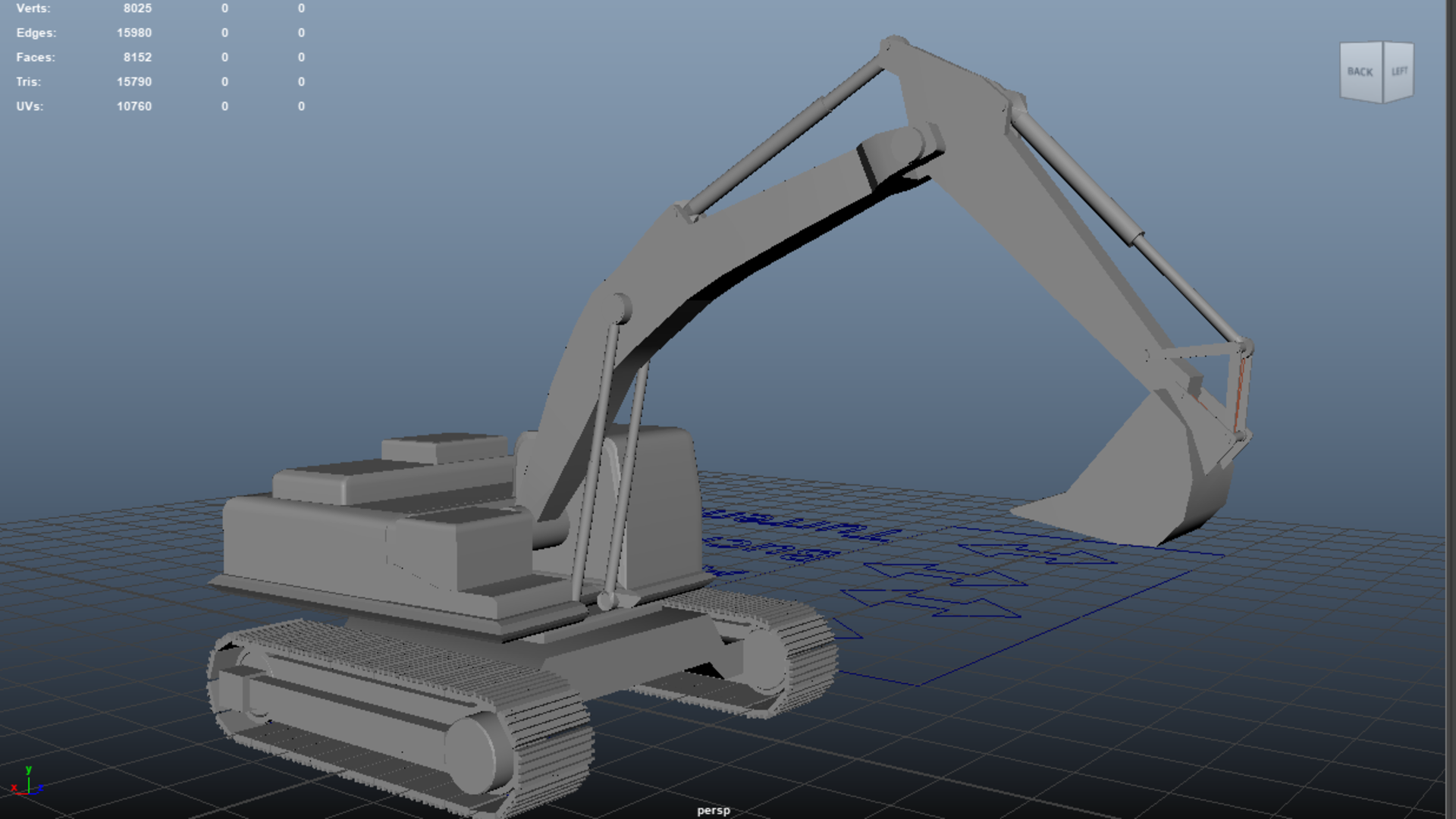Click the Verts count in the heads-up display
This screenshot has width=1456, height=819.
point(137,8)
